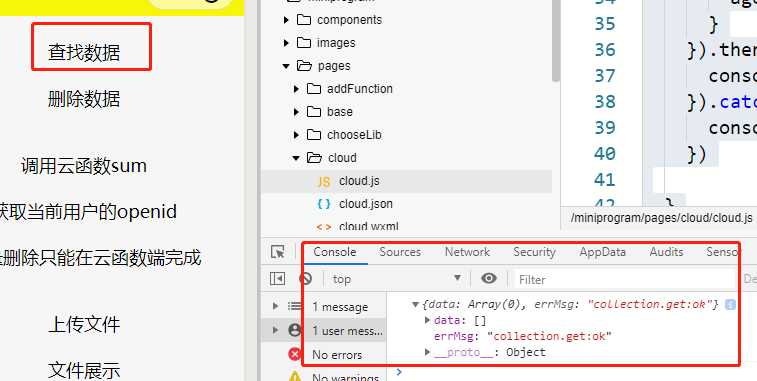Switch to the Sources tab

[x=400, y=252]
